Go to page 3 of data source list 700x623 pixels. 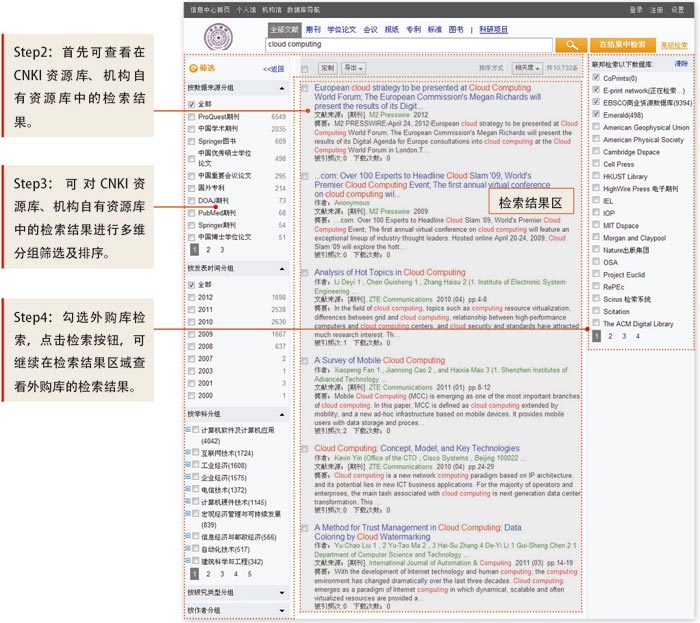(x=222, y=249)
